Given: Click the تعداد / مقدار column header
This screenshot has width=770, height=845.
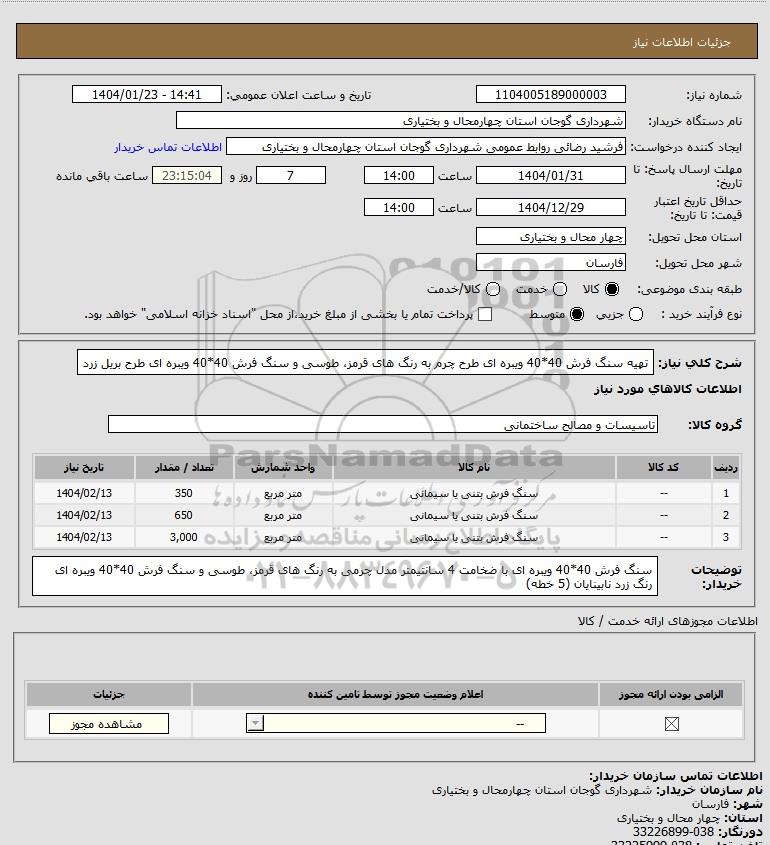Looking at the screenshot, I should point(184,467).
